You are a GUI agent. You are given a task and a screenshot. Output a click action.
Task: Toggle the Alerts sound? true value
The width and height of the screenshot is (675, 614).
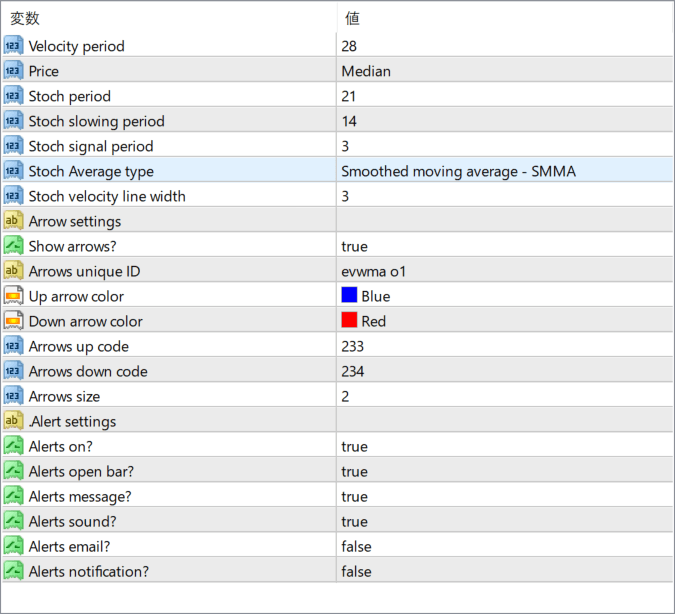click(x=354, y=521)
